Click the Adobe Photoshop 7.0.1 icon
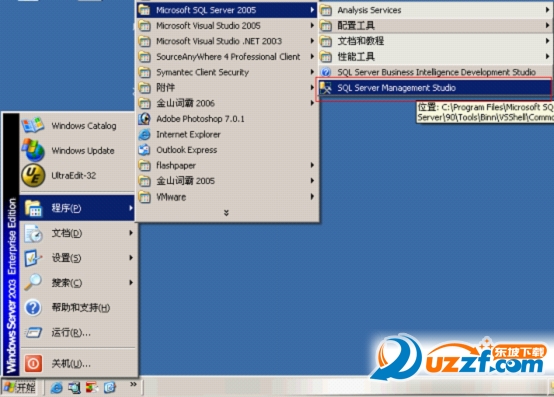This screenshot has height=397, width=554. click(x=144, y=119)
